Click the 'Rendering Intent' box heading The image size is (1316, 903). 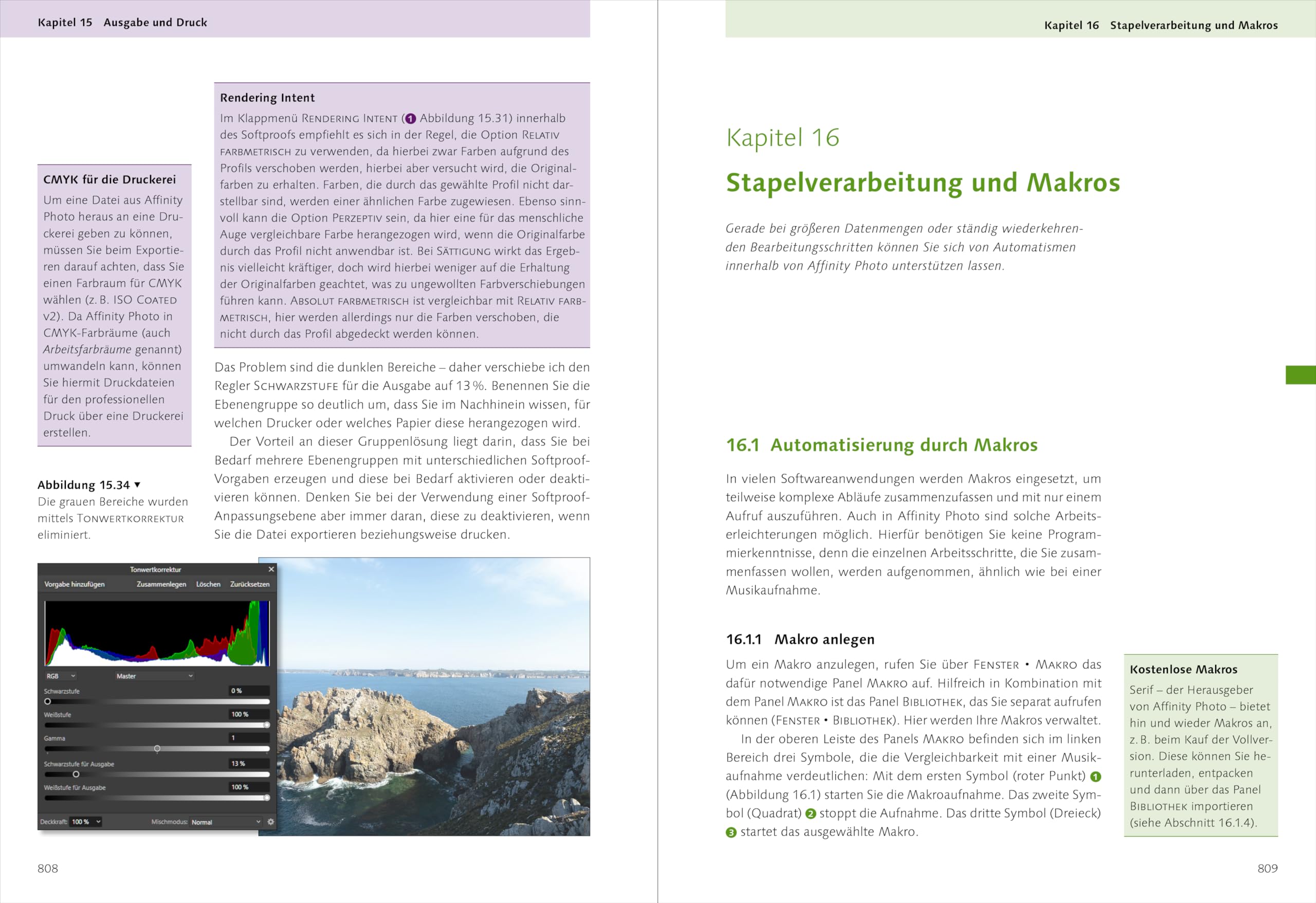click(x=267, y=97)
